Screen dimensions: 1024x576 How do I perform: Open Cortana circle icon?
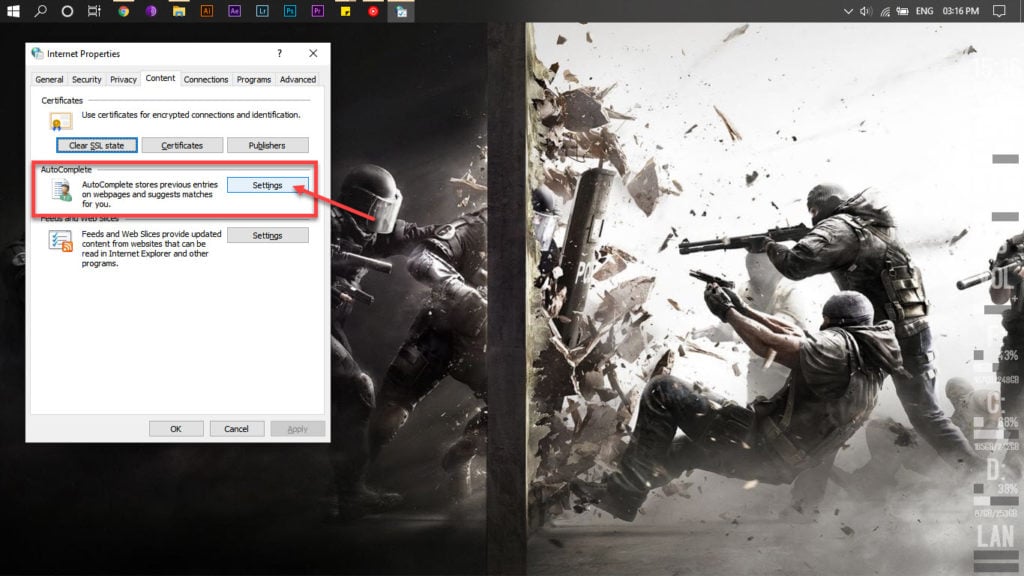point(67,11)
